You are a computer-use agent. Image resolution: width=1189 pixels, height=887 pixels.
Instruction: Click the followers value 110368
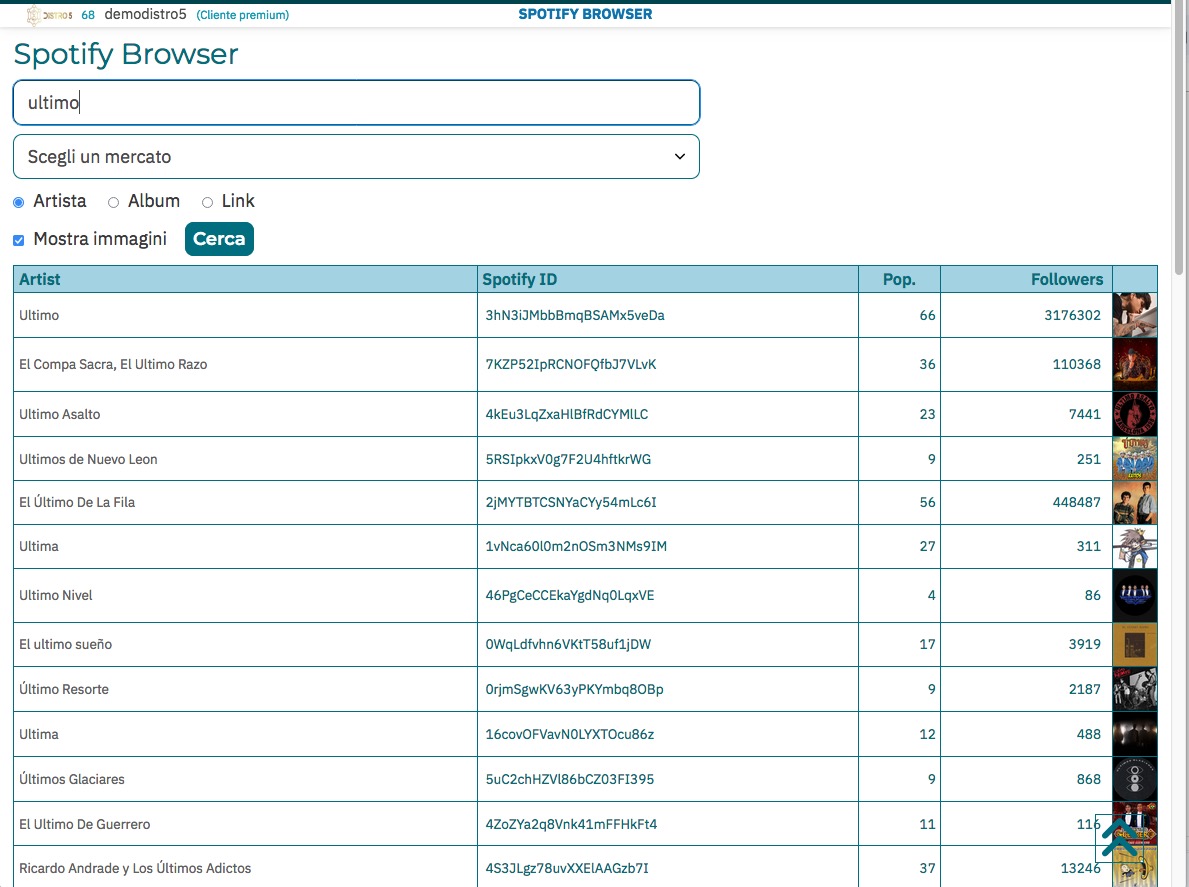1076,365
